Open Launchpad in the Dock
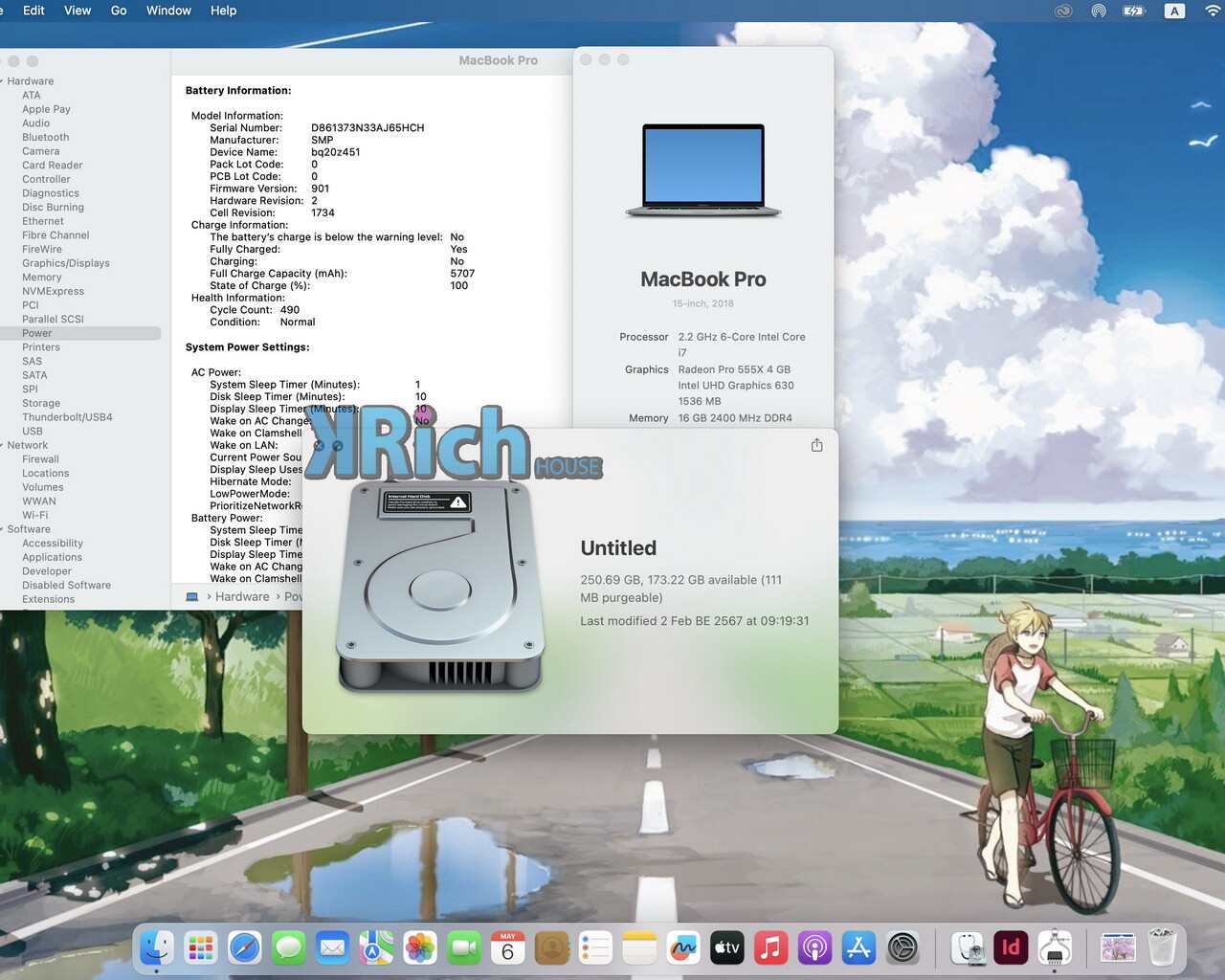The height and width of the screenshot is (980, 1225). tap(201, 948)
